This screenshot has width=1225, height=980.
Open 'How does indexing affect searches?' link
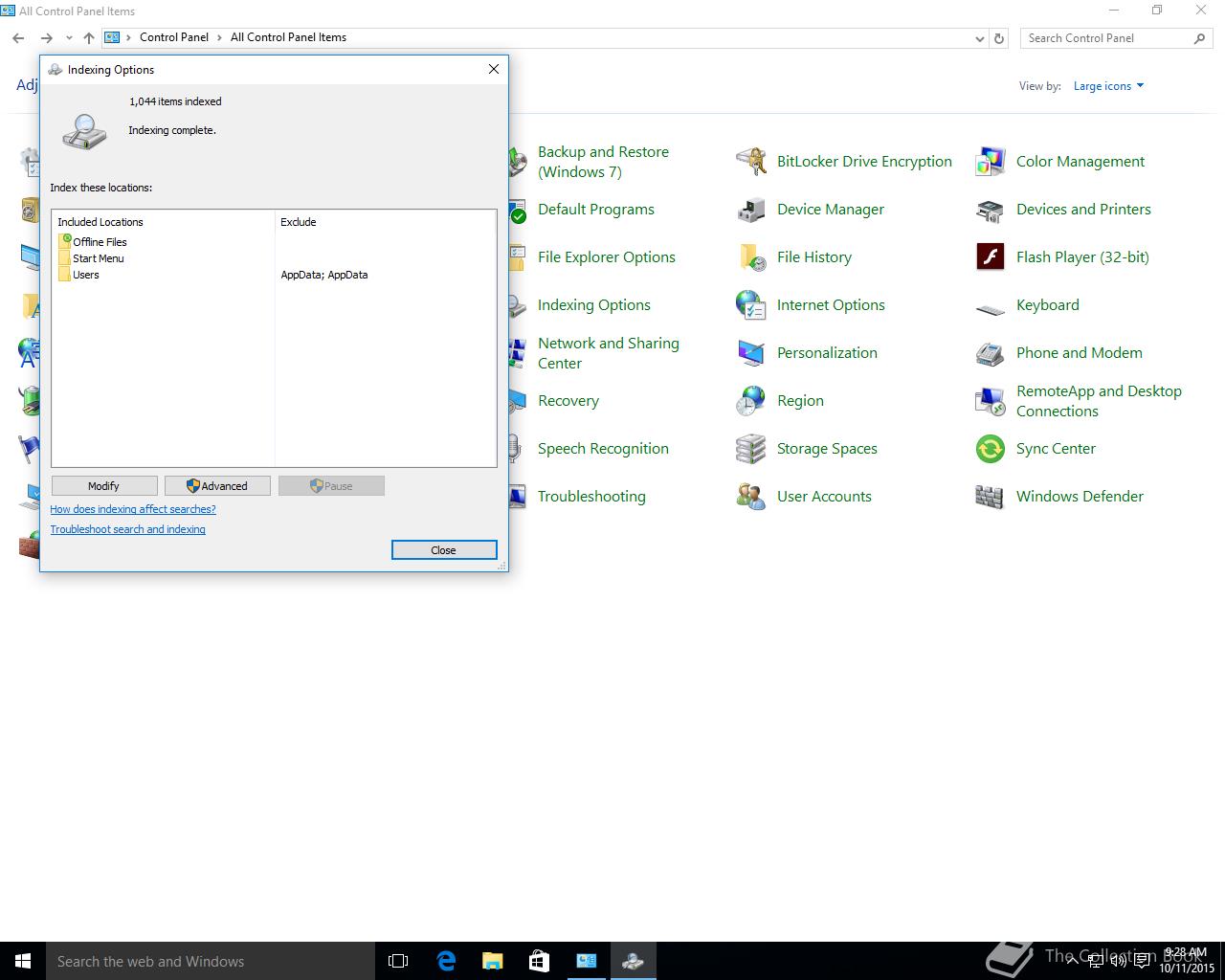point(133,509)
